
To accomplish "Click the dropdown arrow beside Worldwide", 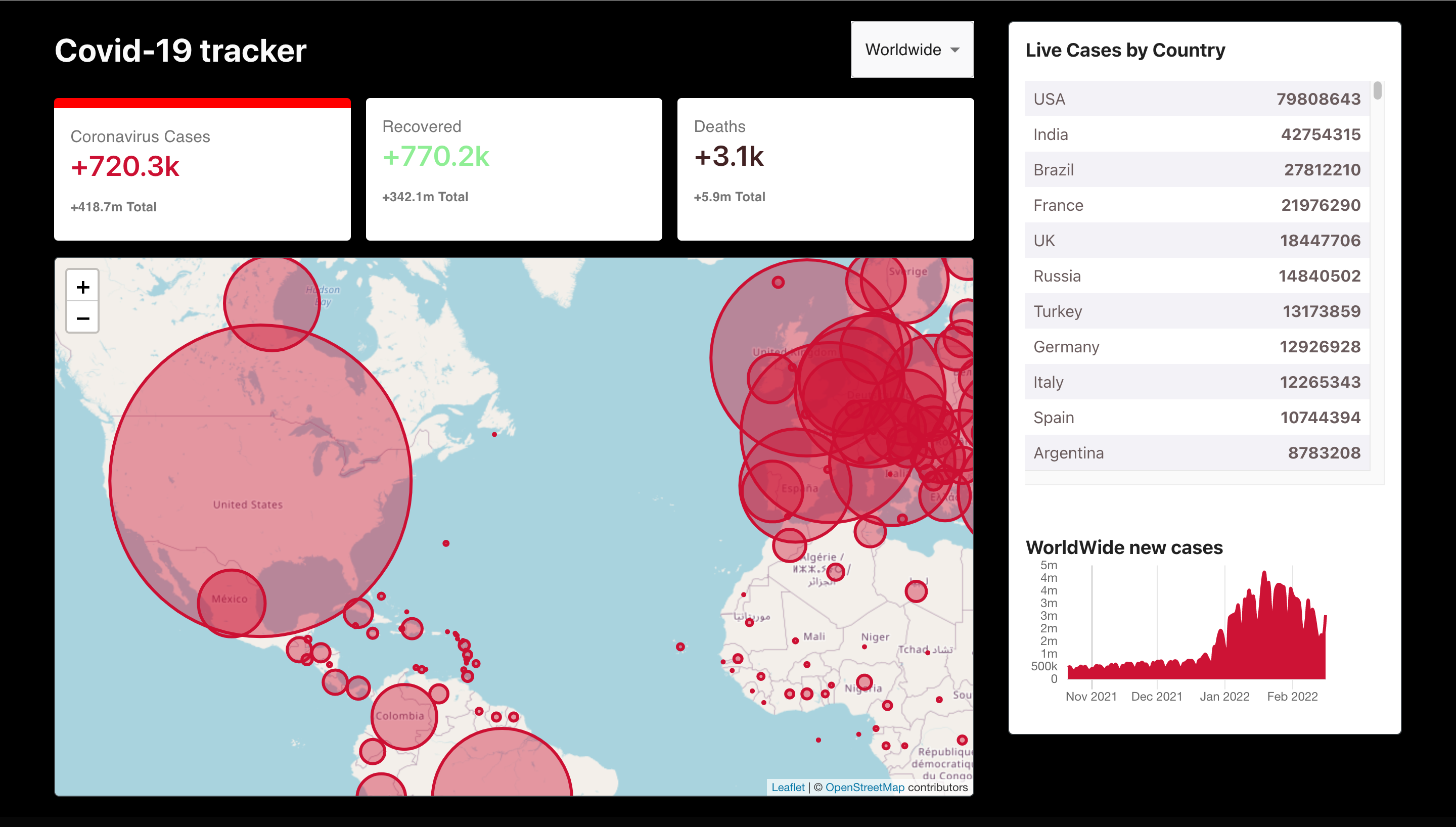I will 955,50.
